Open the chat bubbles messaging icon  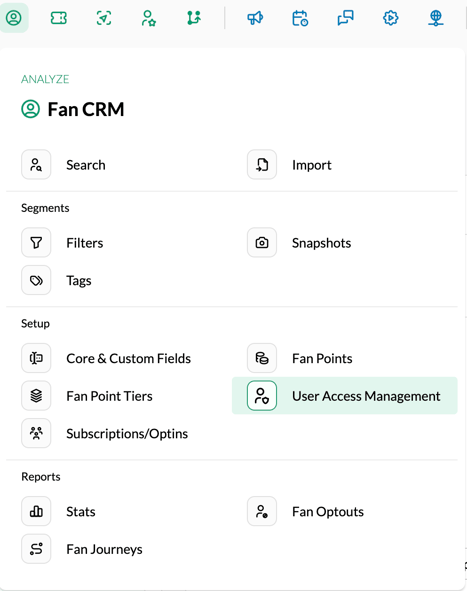(x=345, y=18)
